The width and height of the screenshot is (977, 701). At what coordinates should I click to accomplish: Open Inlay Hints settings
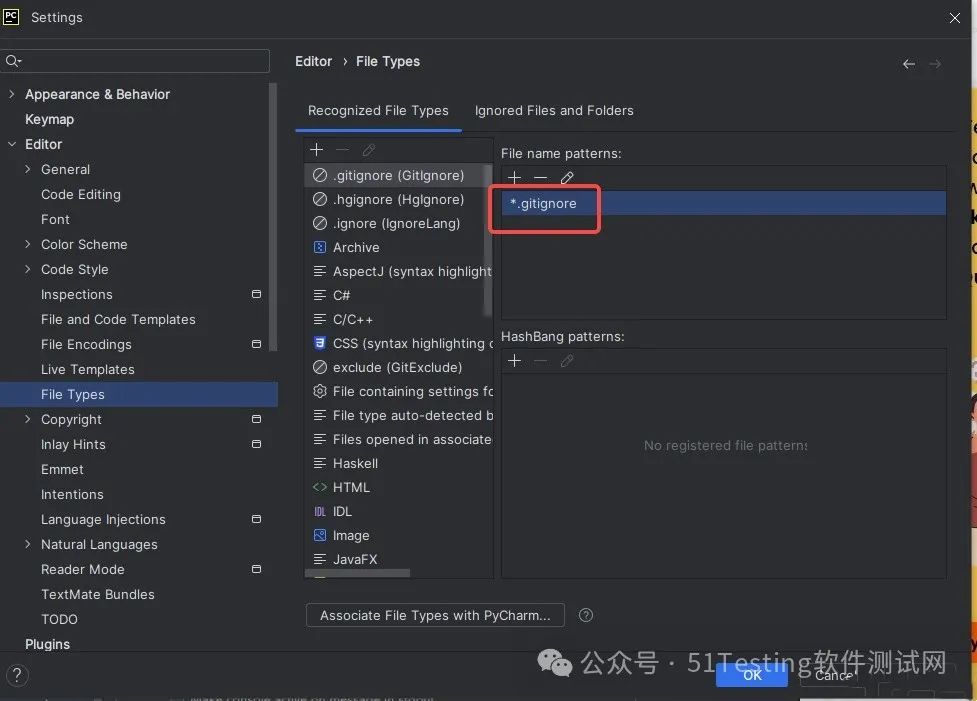click(x=74, y=444)
